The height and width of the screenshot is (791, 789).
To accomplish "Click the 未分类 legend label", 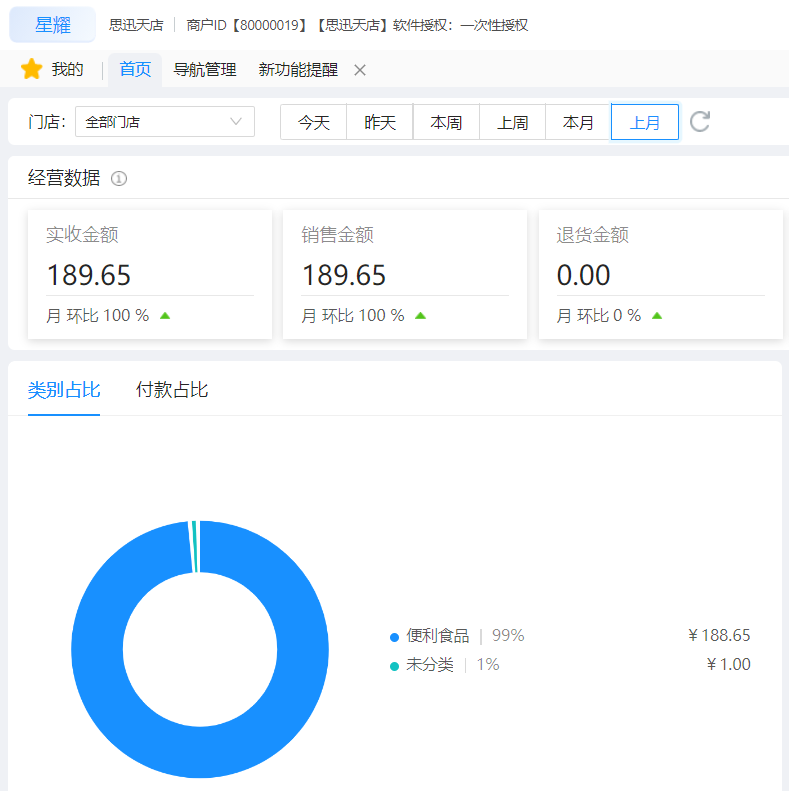I will point(430,664).
